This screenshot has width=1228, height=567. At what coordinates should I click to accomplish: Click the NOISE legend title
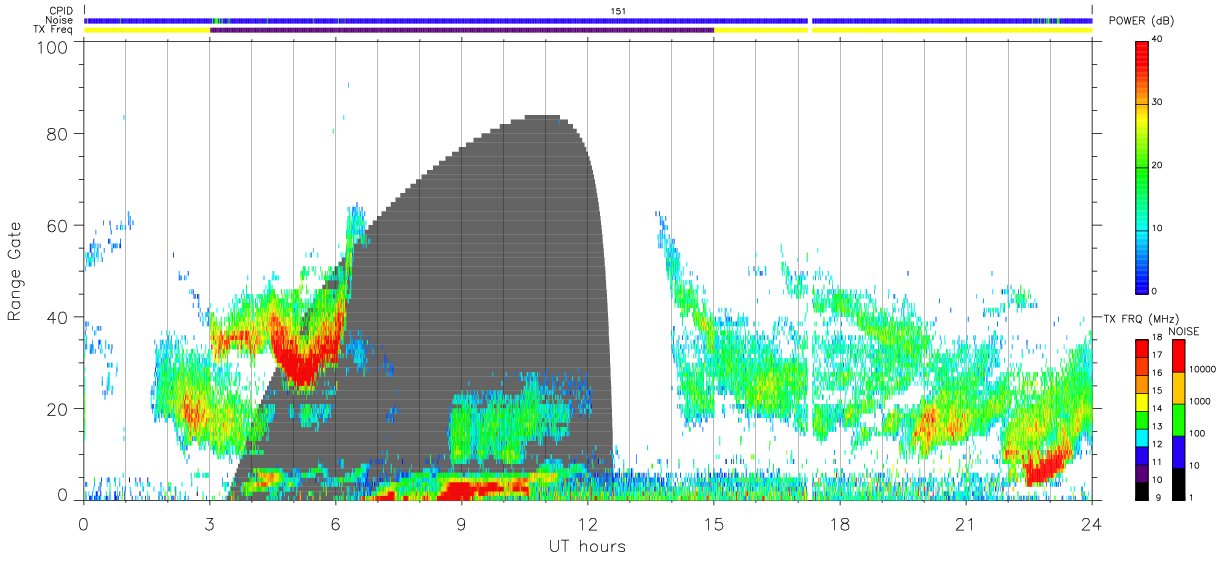coord(1183,331)
